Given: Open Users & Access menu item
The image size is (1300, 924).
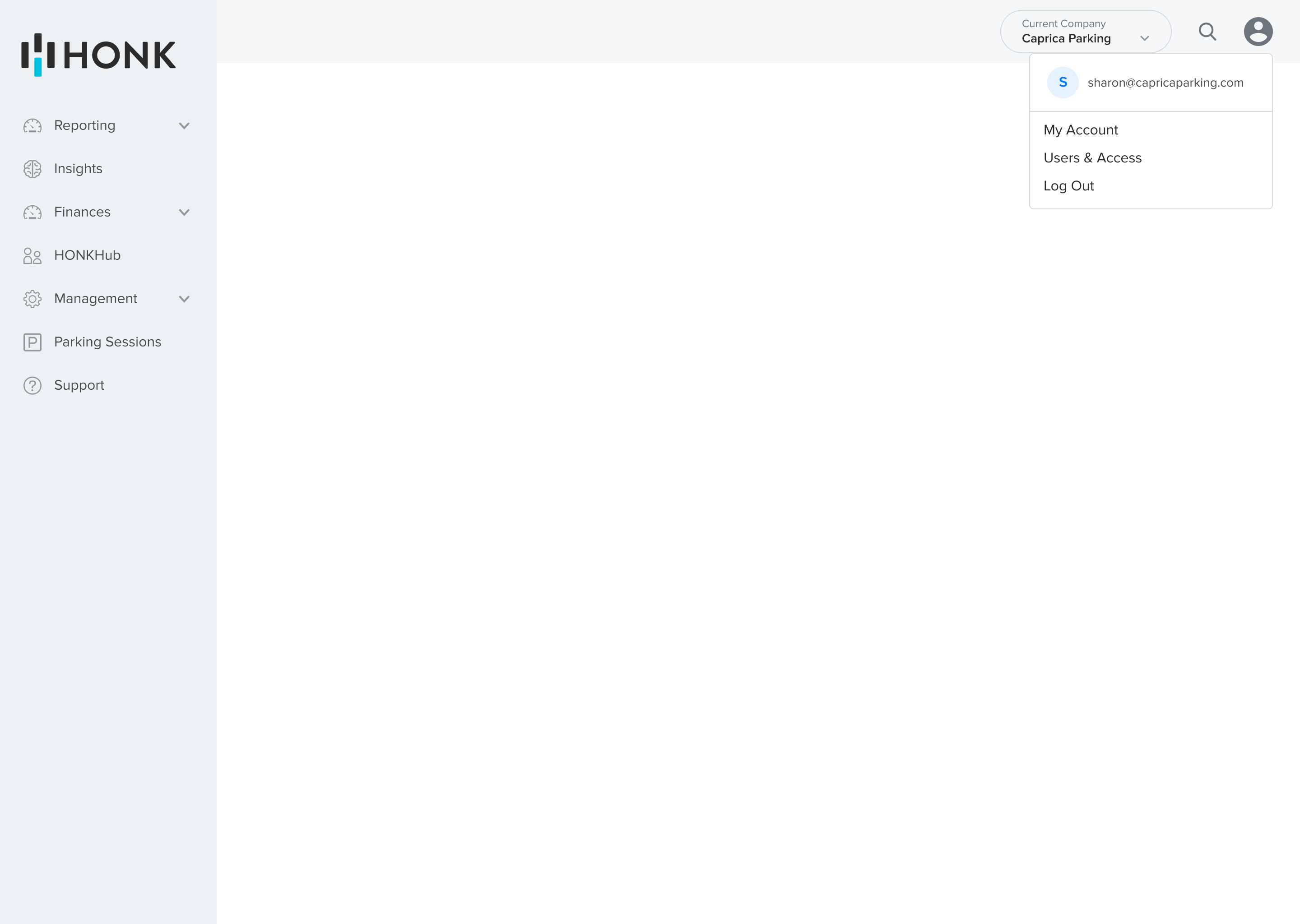Looking at the screenshot, I should (1092, 157).
